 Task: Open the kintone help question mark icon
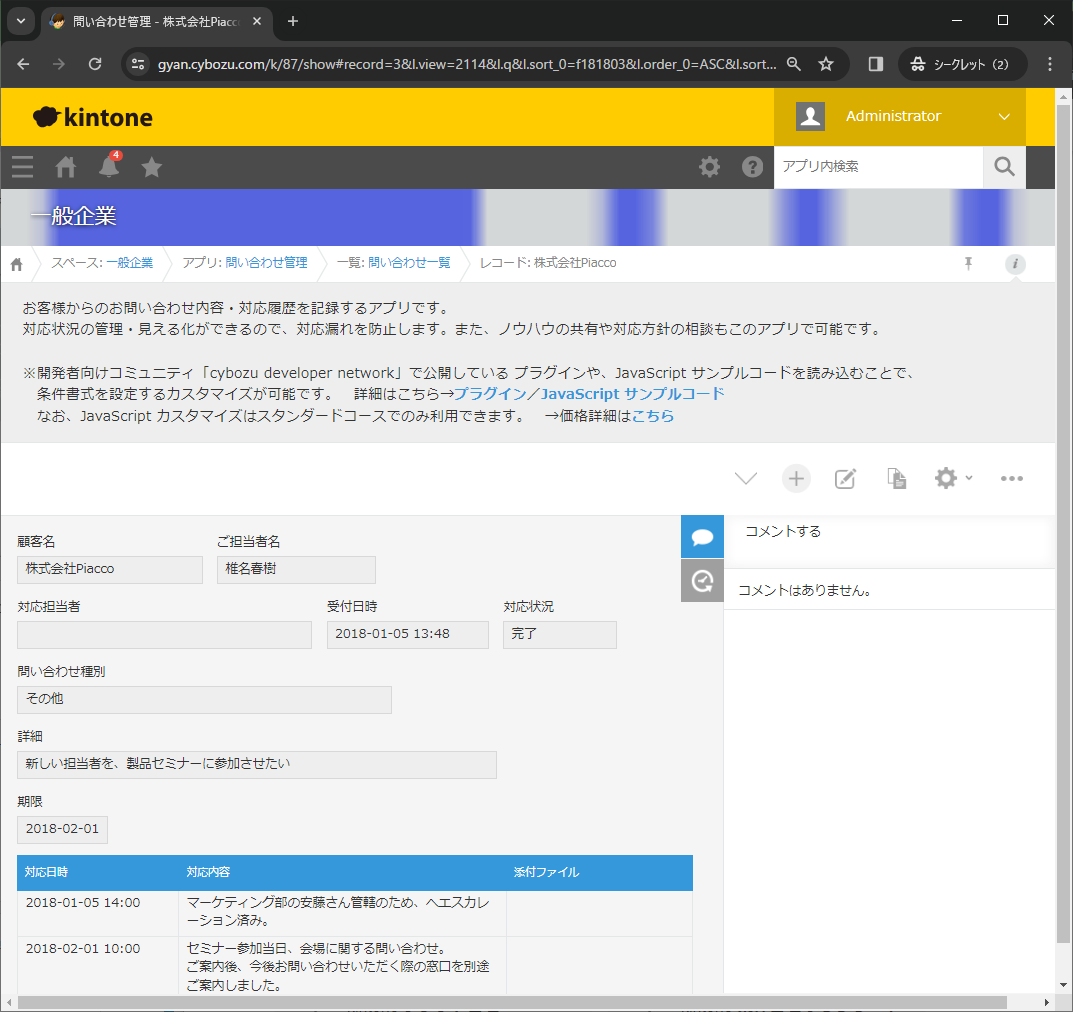[x=752, y=167]
